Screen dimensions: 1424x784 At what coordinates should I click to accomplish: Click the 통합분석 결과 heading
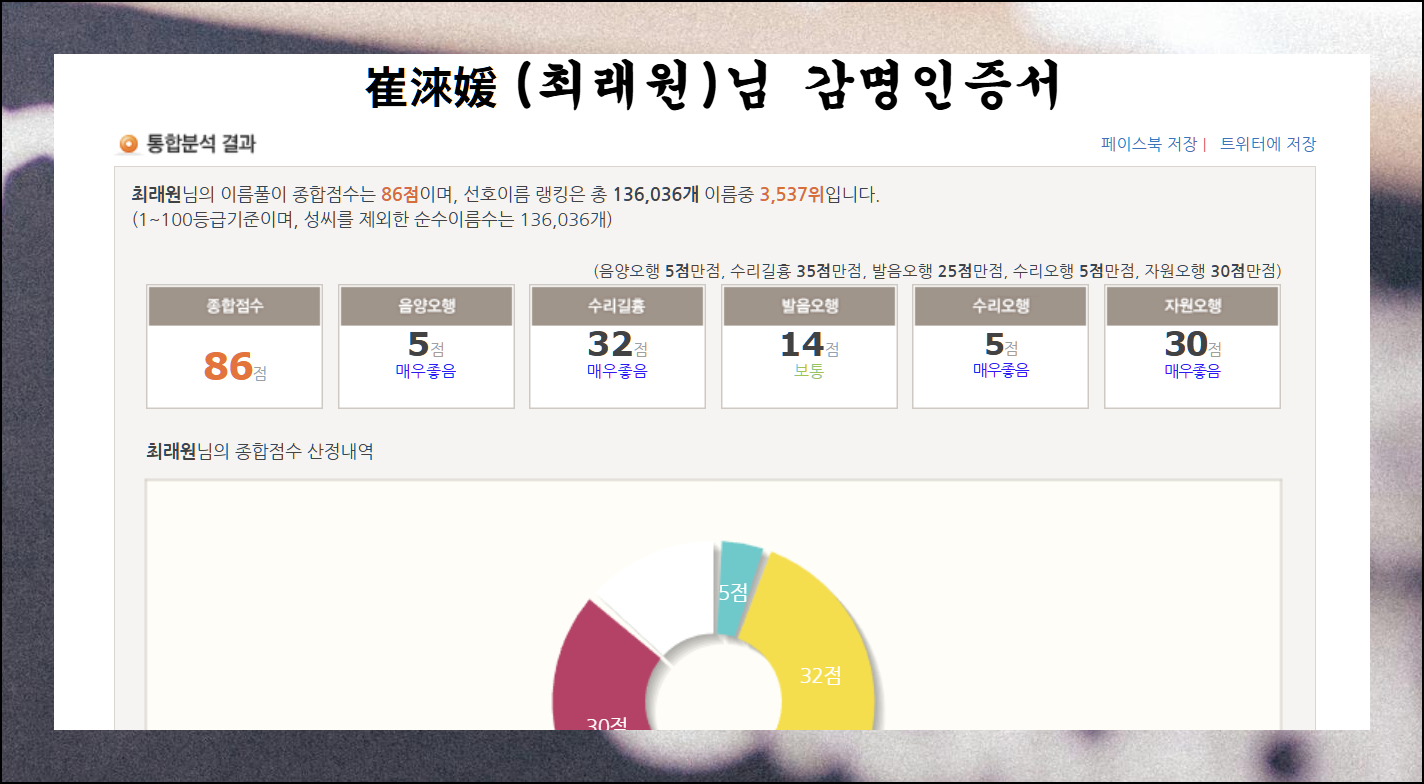pos(201,144)
